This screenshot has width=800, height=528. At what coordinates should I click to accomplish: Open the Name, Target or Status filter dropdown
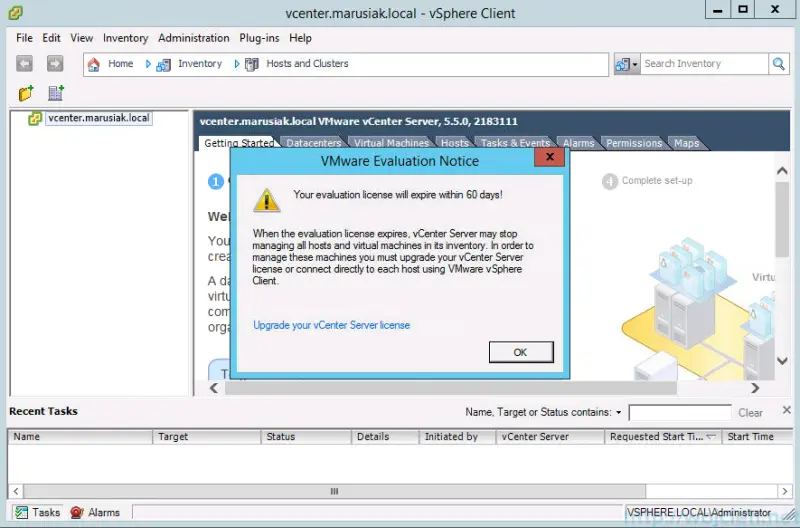618,412
